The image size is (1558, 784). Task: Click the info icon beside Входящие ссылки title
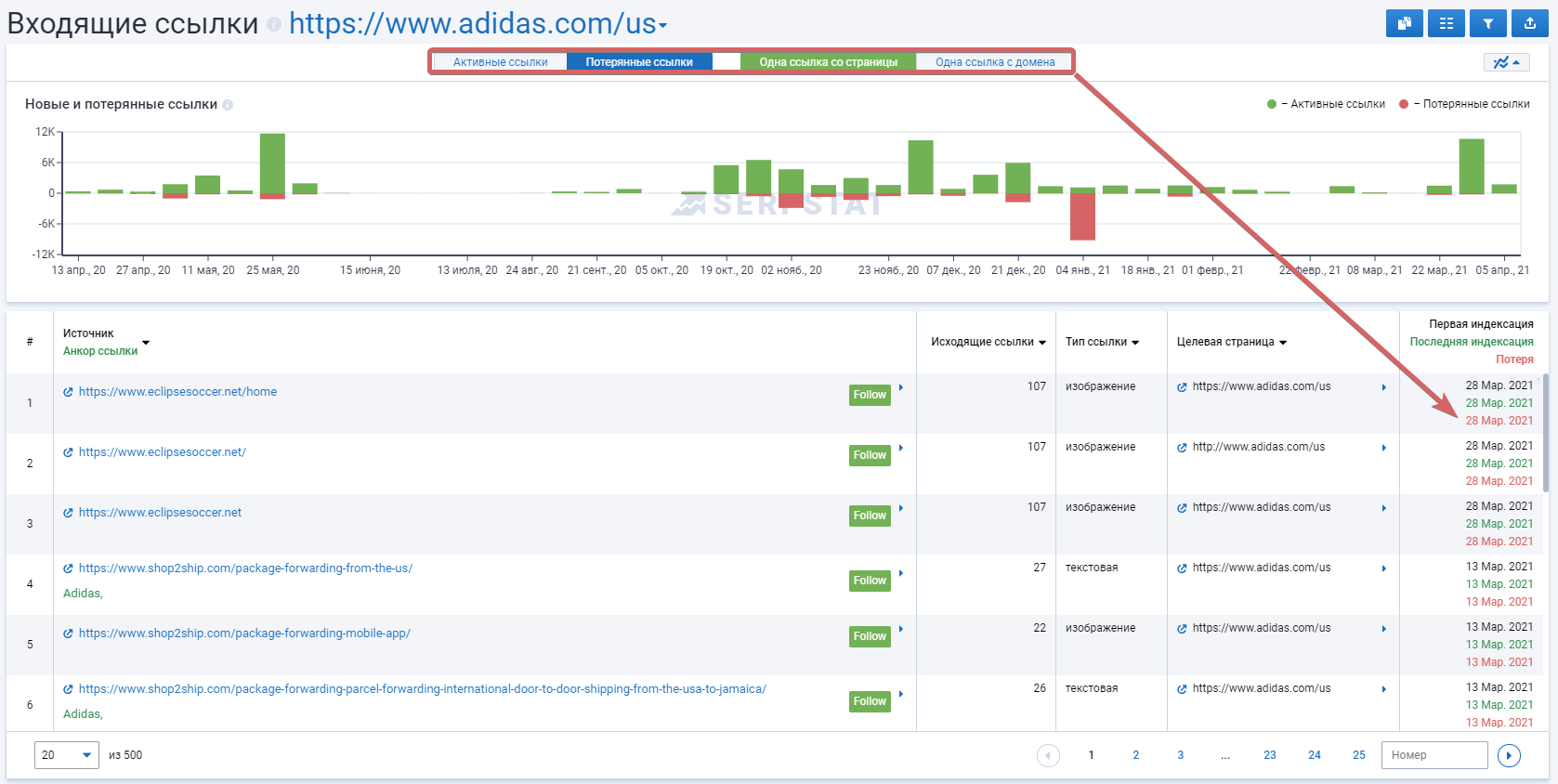click(273, 24)
